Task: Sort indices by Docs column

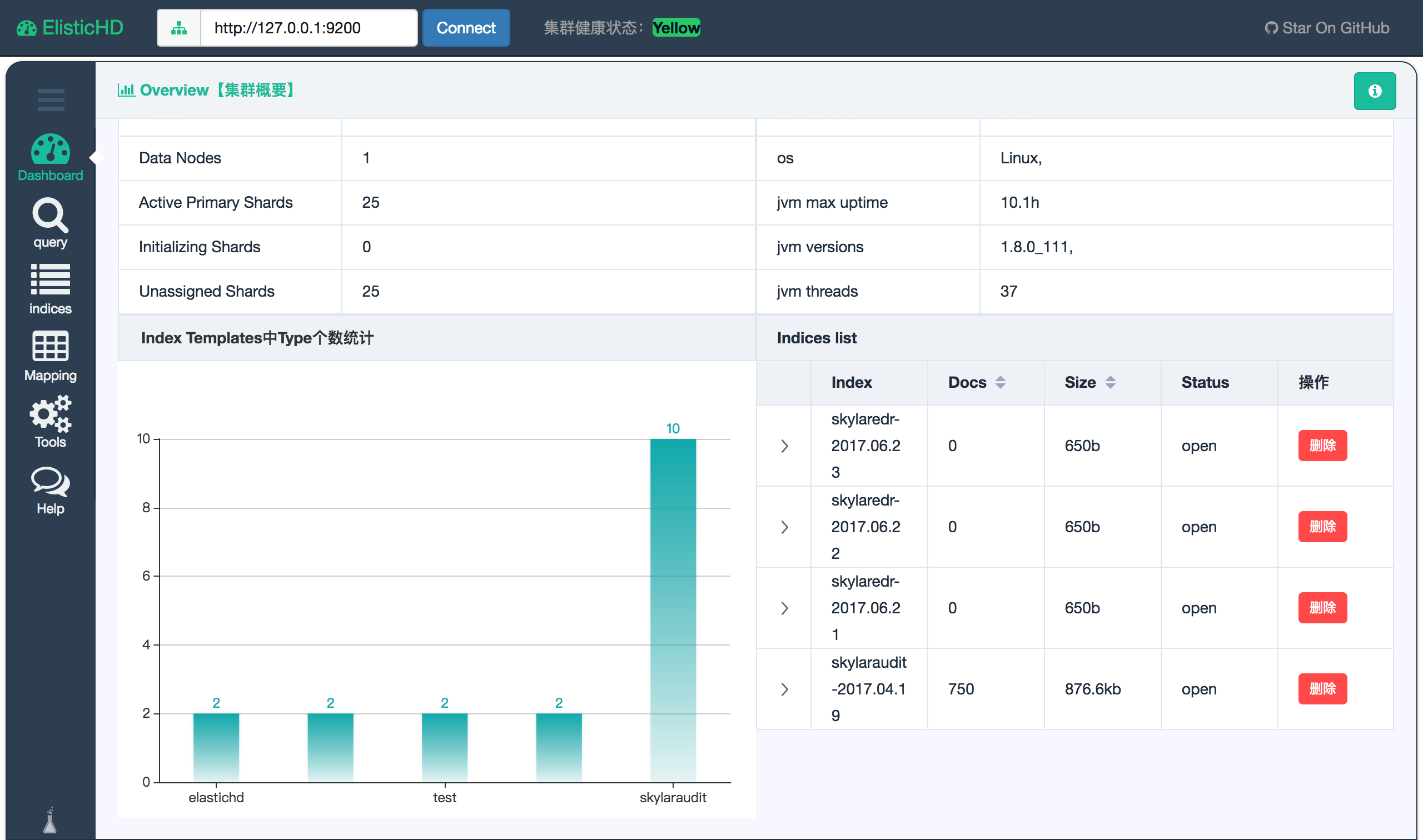Action: (x=1000, y=383)
